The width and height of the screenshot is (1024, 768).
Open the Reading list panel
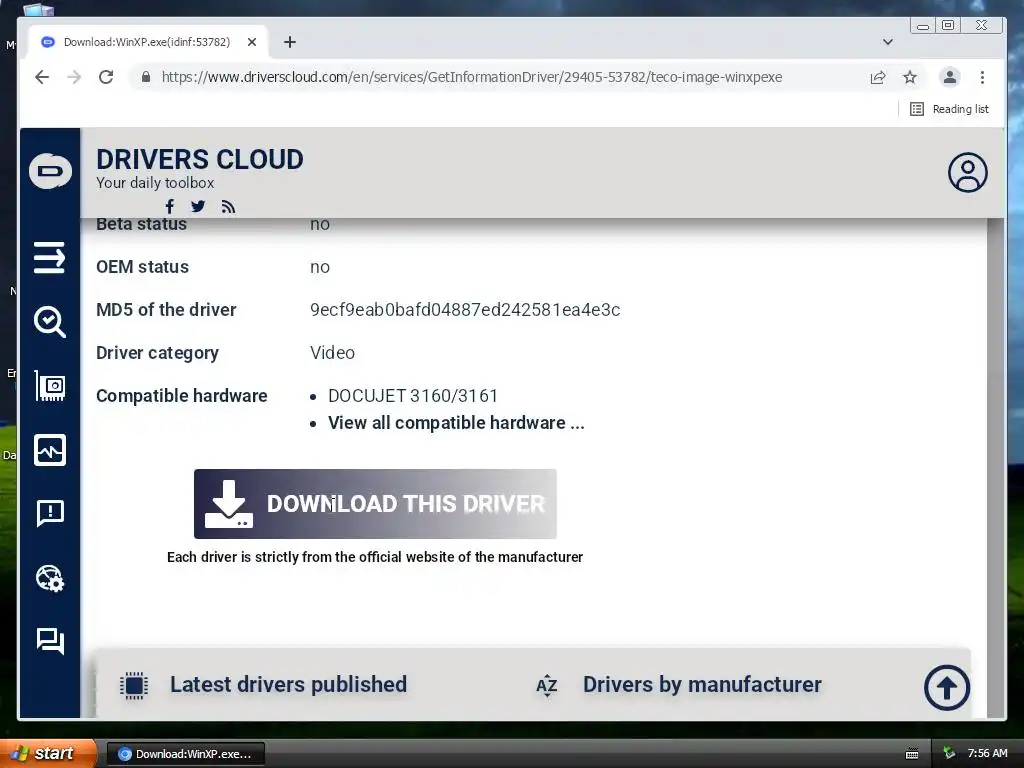949,109
